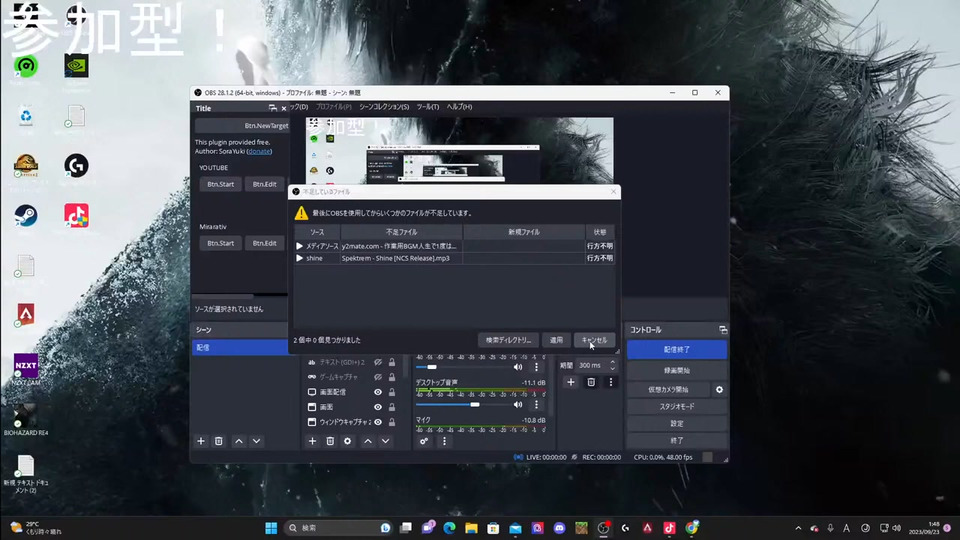Remove selected scene with the Scenes panel trash icon
The width and height of the screenshot is (960, 540).
(x=219, y=441)
